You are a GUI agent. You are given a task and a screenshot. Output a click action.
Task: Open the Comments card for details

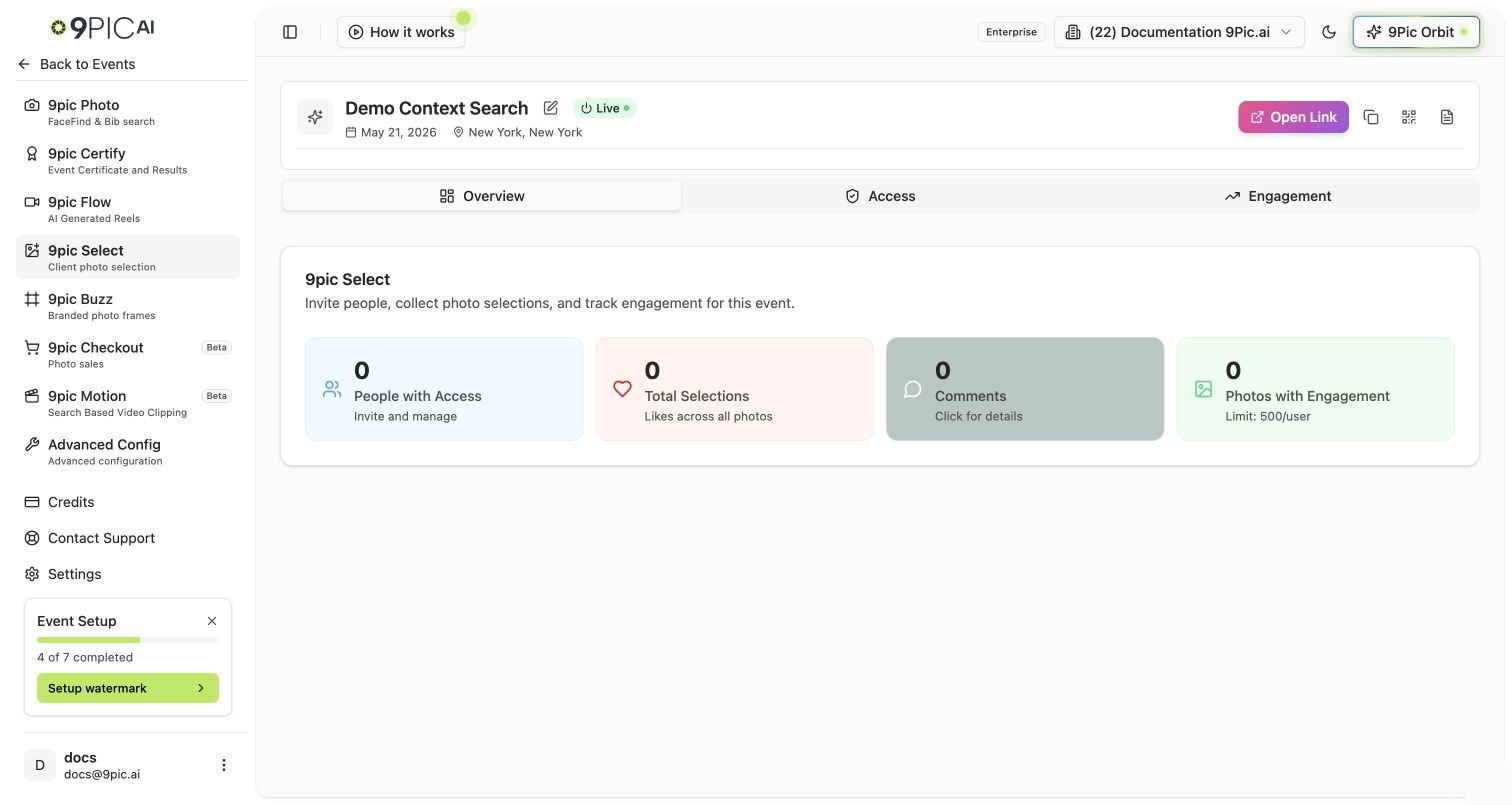(1025, 389)
